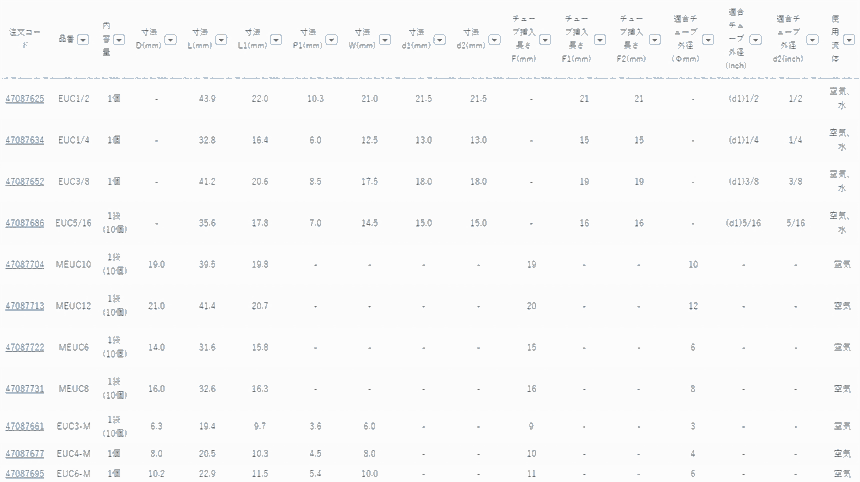
Task: Click order code 47087704 for MEUC10
Action: point(25,264)
